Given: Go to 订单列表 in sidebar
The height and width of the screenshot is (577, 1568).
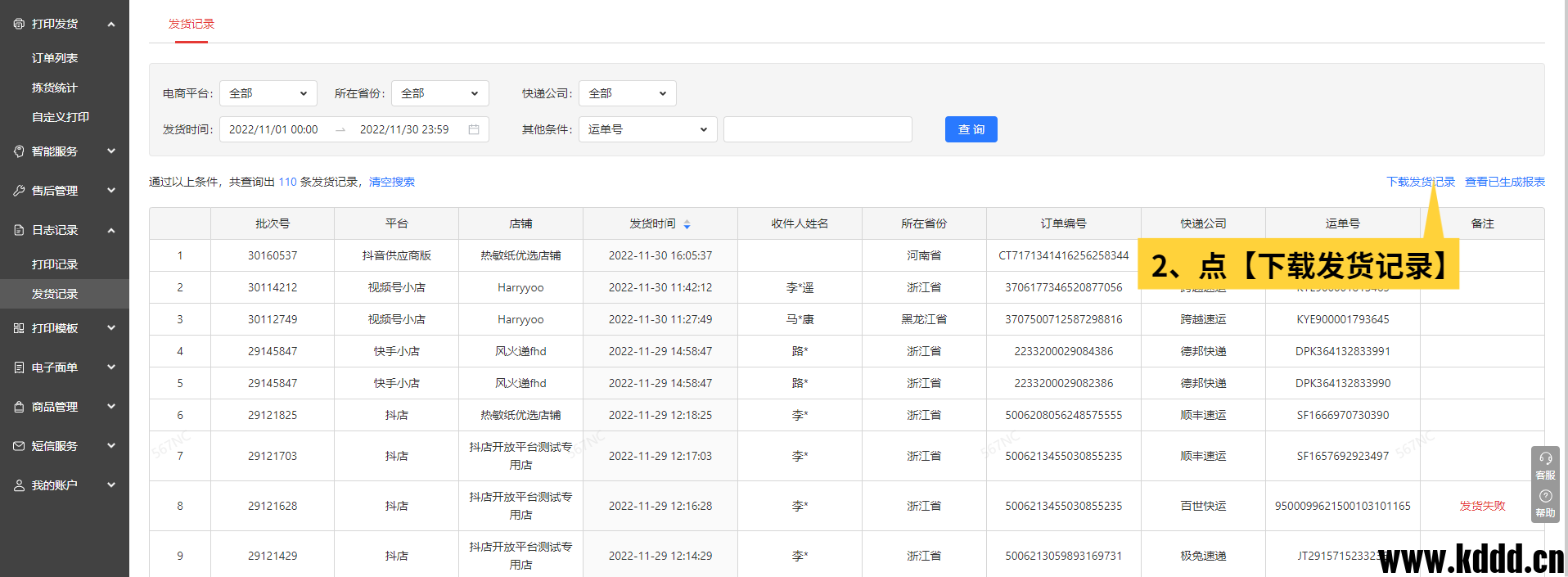Looking at the screenshot, I should click(55, 58).
